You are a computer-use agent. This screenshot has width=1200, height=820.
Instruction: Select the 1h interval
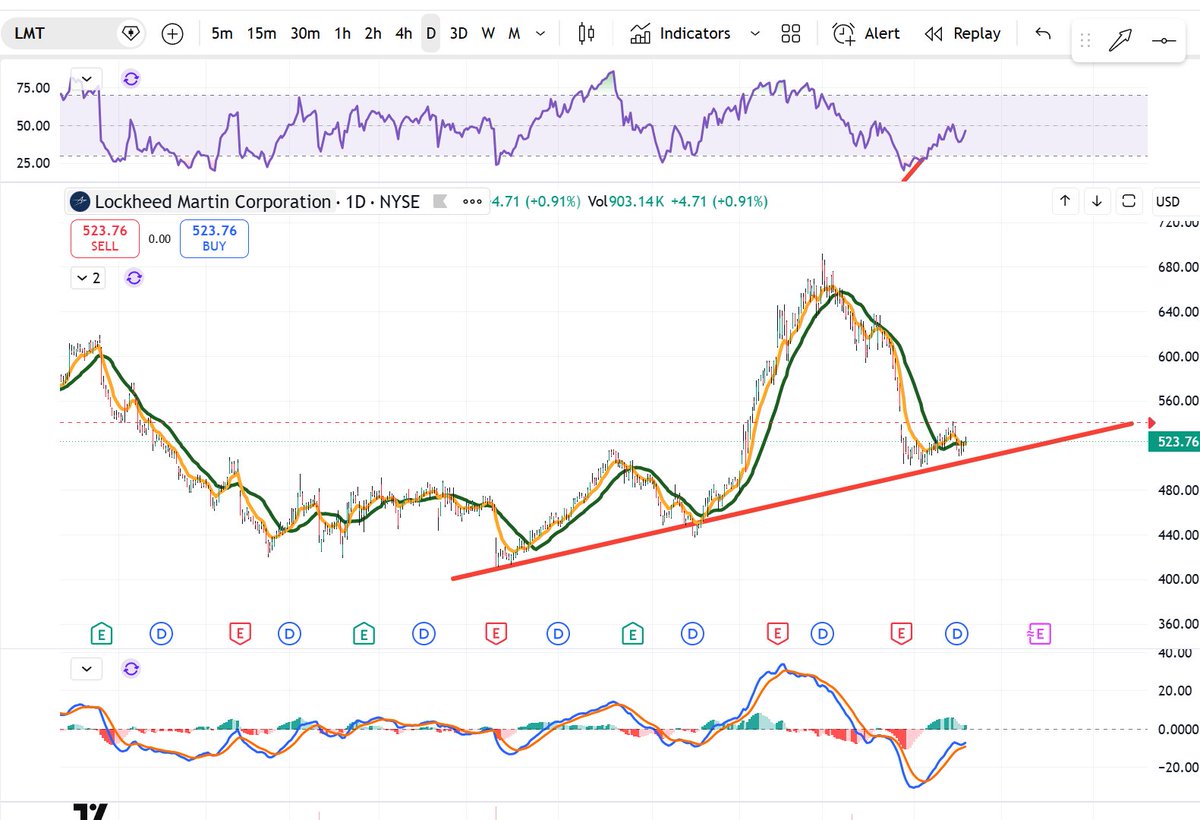[342, 33]
